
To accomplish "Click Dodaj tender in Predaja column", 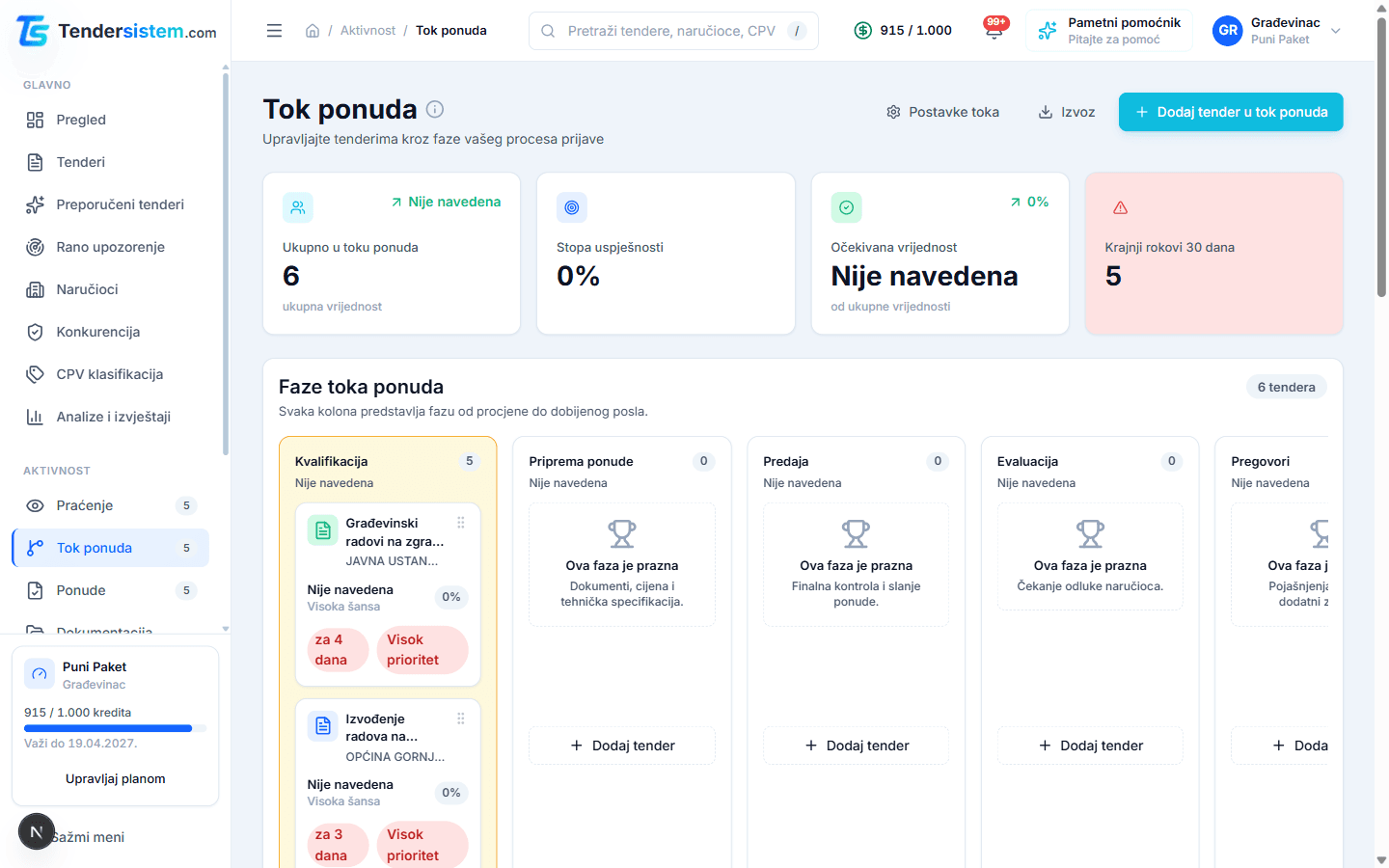I will point(857,746).
